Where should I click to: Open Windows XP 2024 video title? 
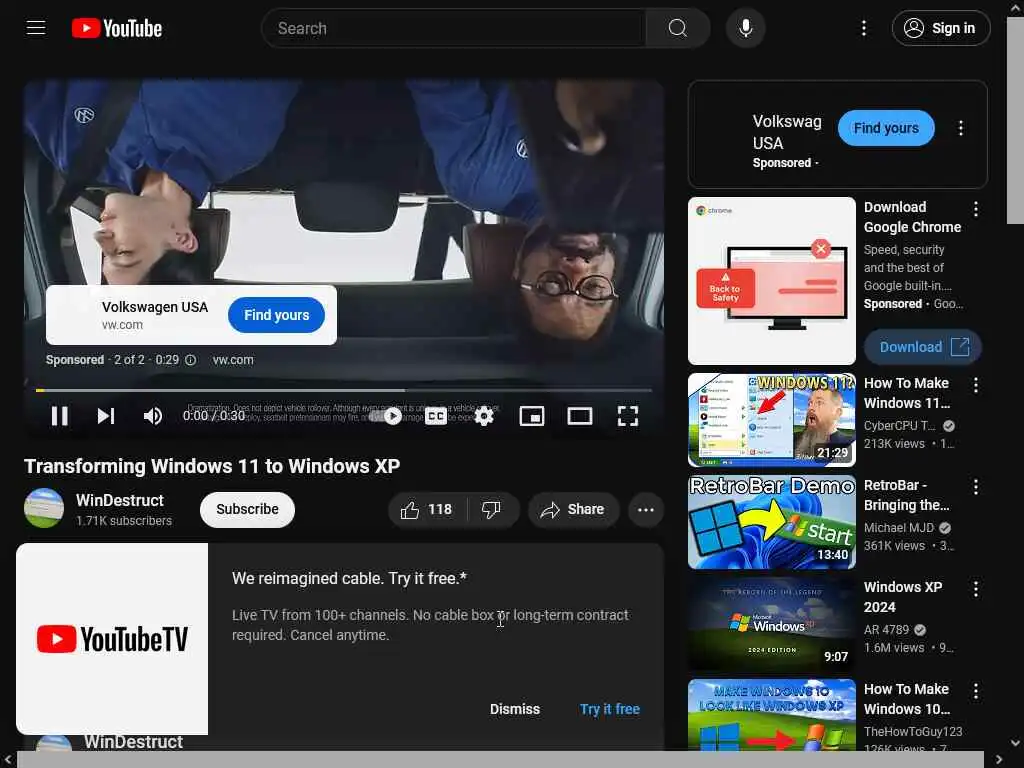903,597
